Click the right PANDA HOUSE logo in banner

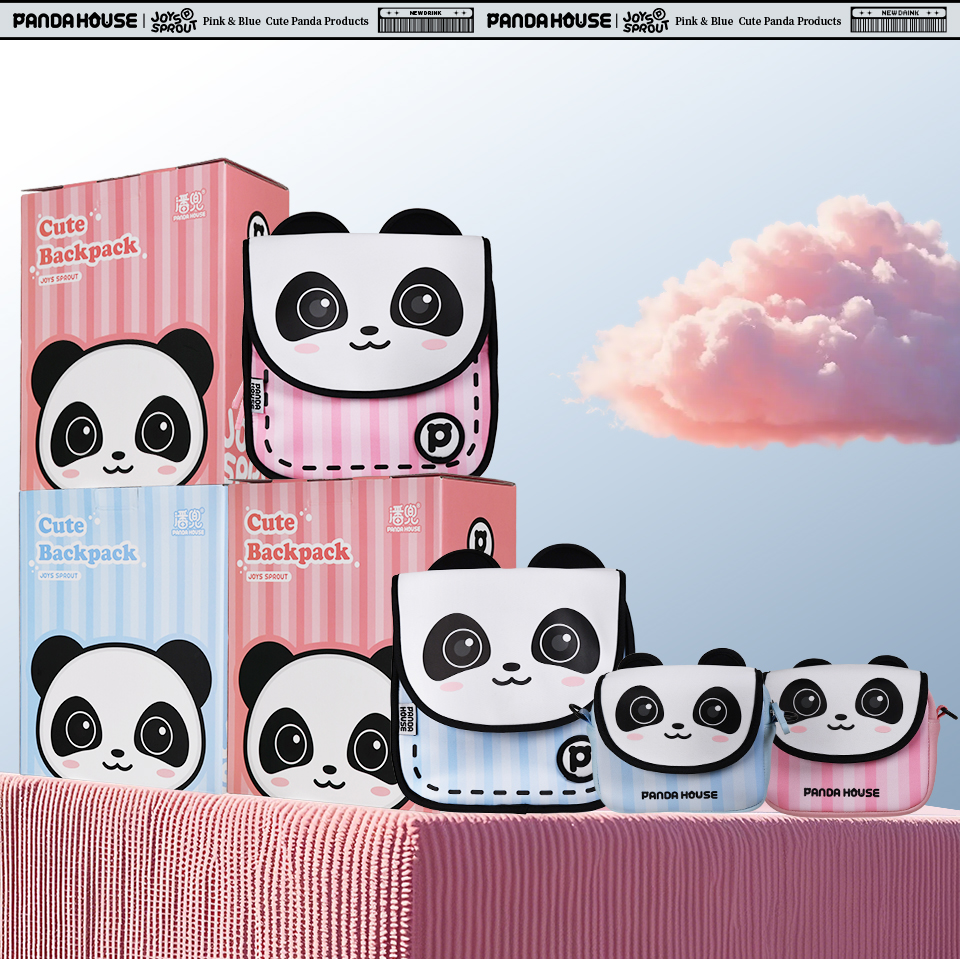click(x=548, y=20)
